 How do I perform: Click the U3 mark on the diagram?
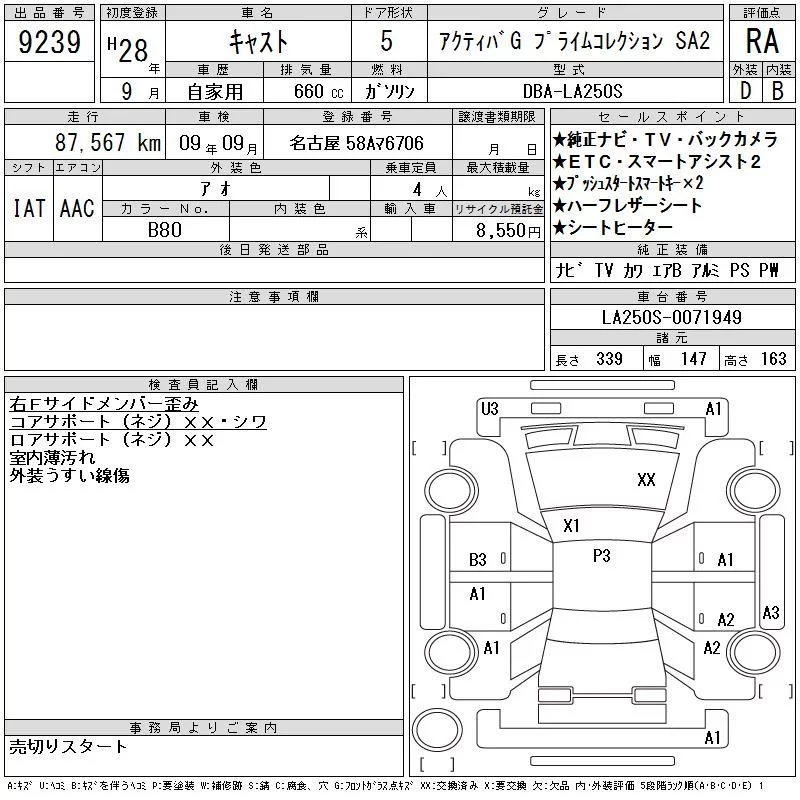coord(489,409)
